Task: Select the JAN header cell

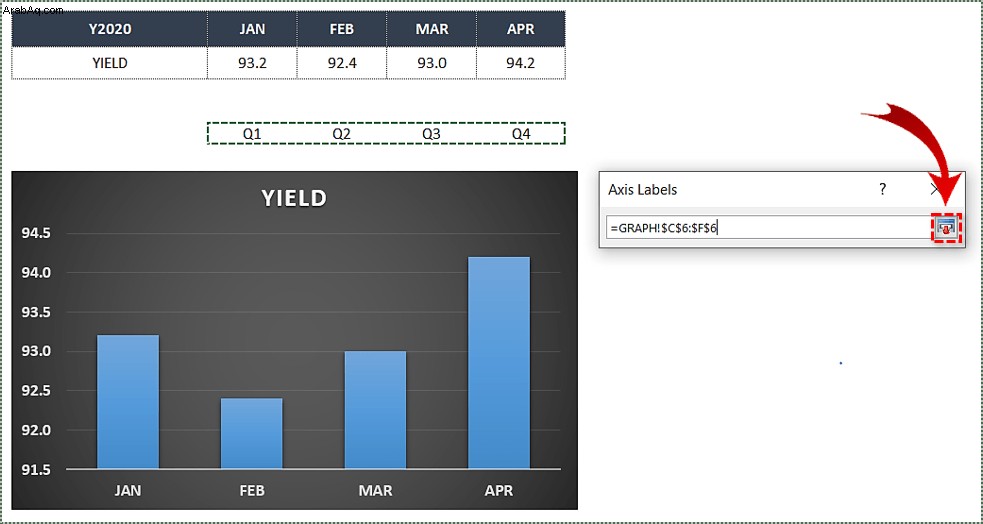Action: click(252, 29)
